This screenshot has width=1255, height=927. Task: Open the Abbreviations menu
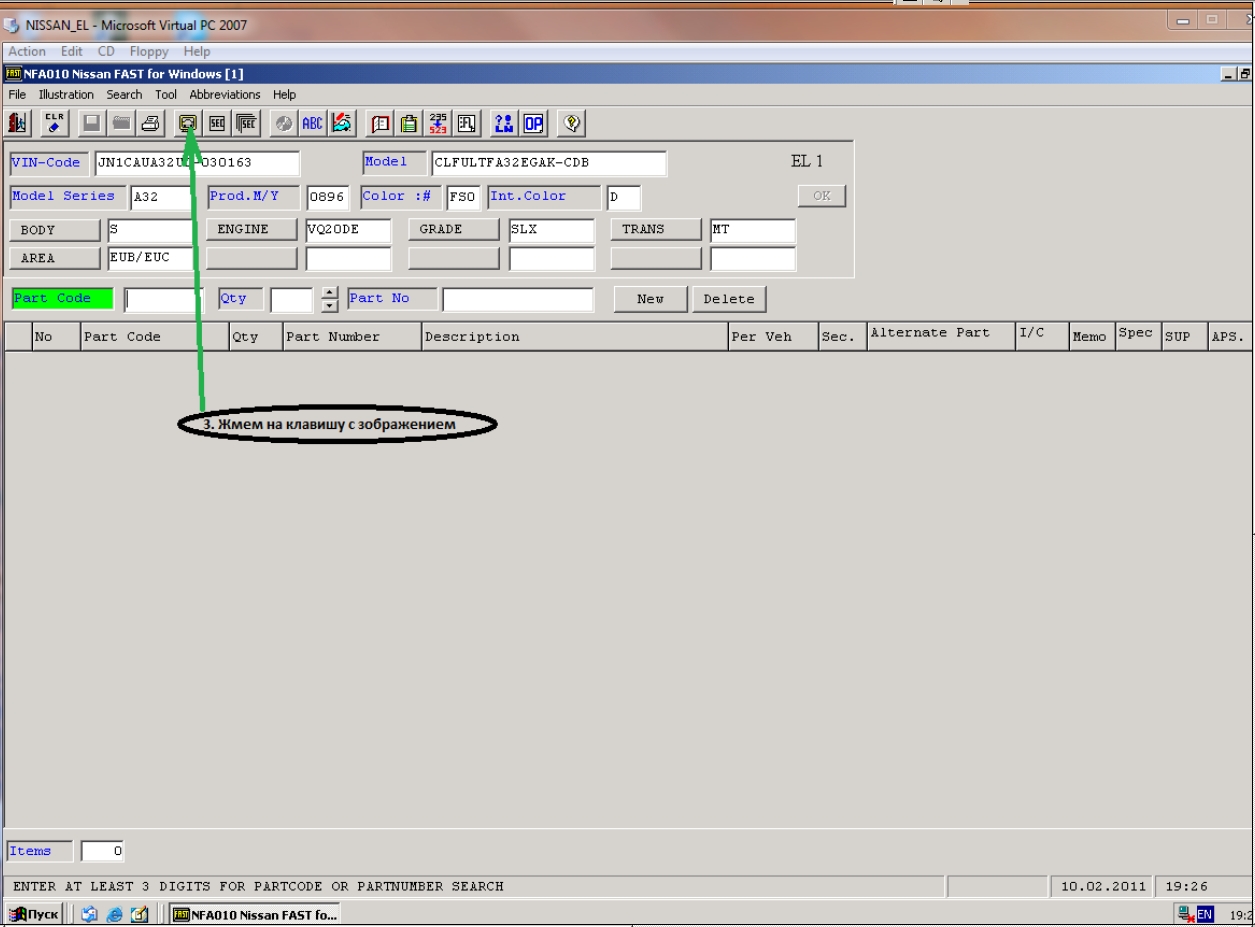(225, 95)
